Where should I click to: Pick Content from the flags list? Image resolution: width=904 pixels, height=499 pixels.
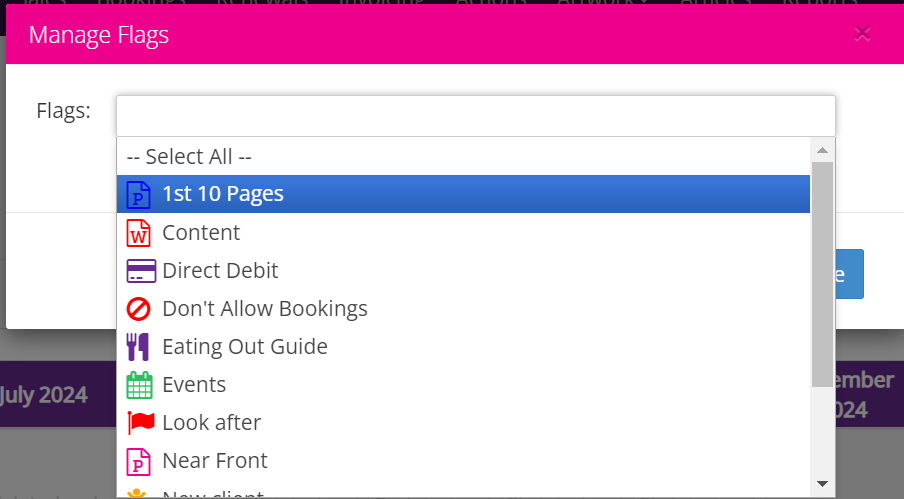pos(463,233)
